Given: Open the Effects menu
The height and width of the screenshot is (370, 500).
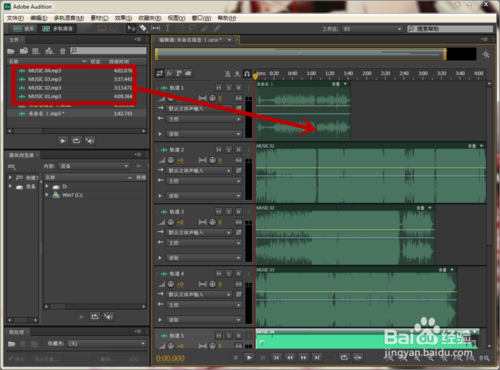Looking at the screenshot, I should (123, 18).
